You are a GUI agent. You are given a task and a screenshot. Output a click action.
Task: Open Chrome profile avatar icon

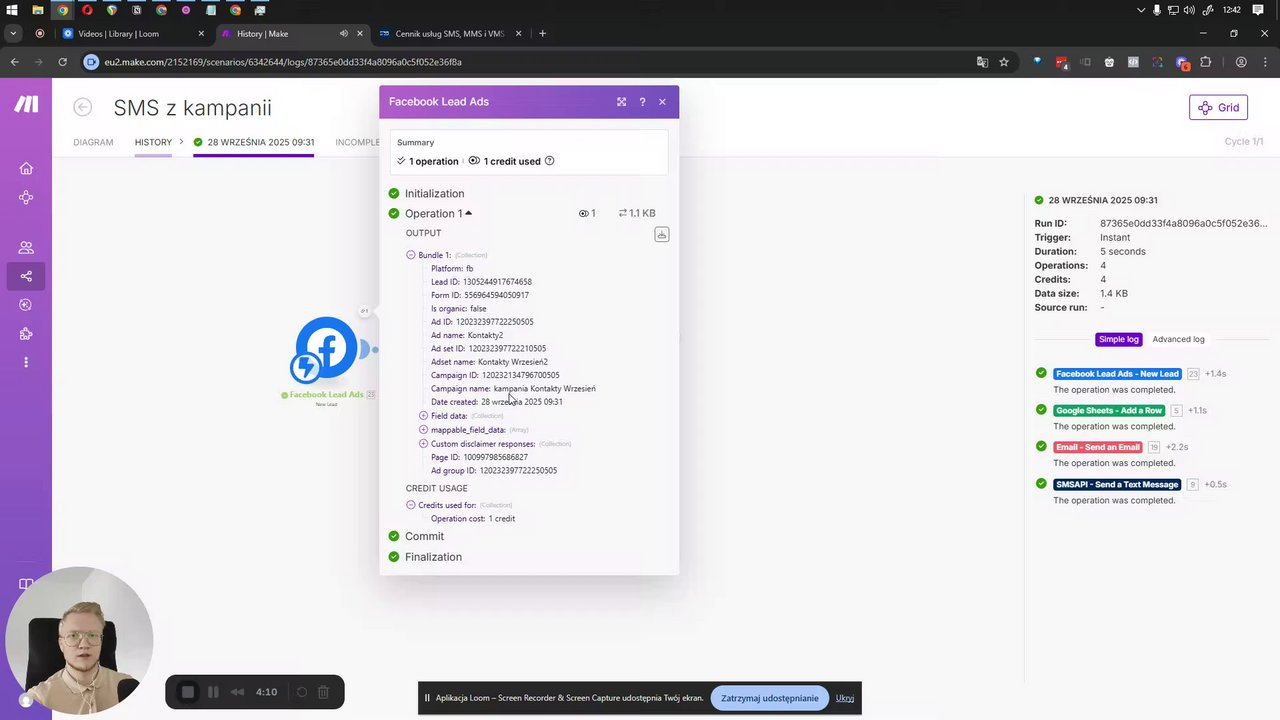1241,62
